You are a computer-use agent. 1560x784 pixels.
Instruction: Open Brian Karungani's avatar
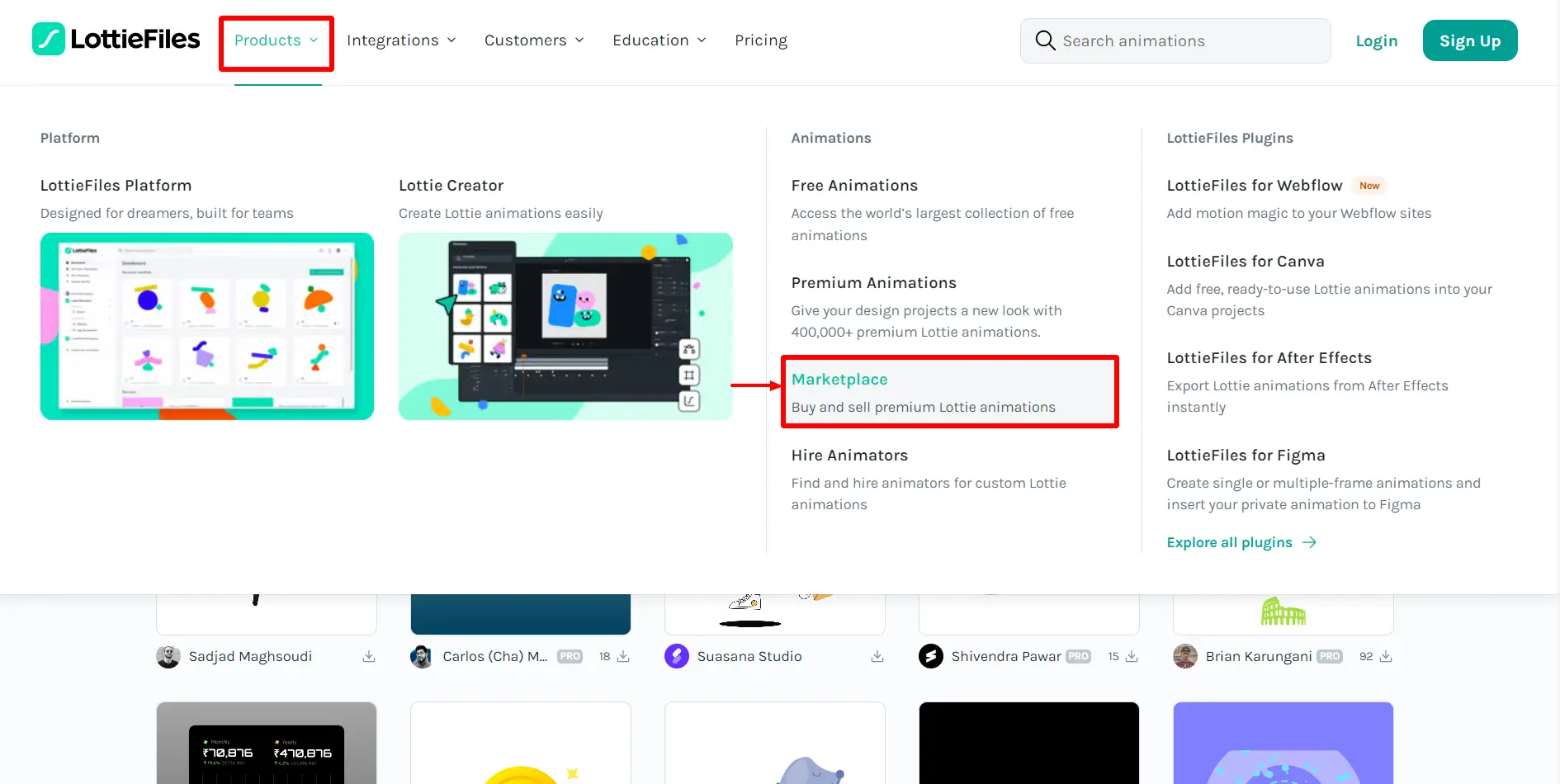tap(1185, 656)
